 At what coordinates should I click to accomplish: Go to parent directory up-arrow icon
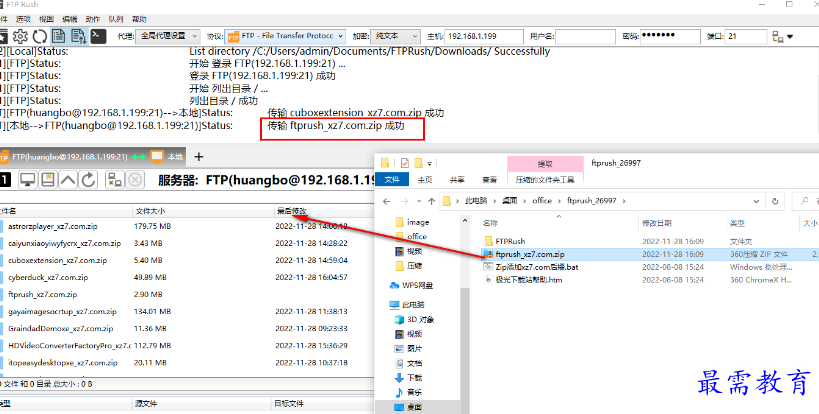pyautogui.click(x=67, y=180)
